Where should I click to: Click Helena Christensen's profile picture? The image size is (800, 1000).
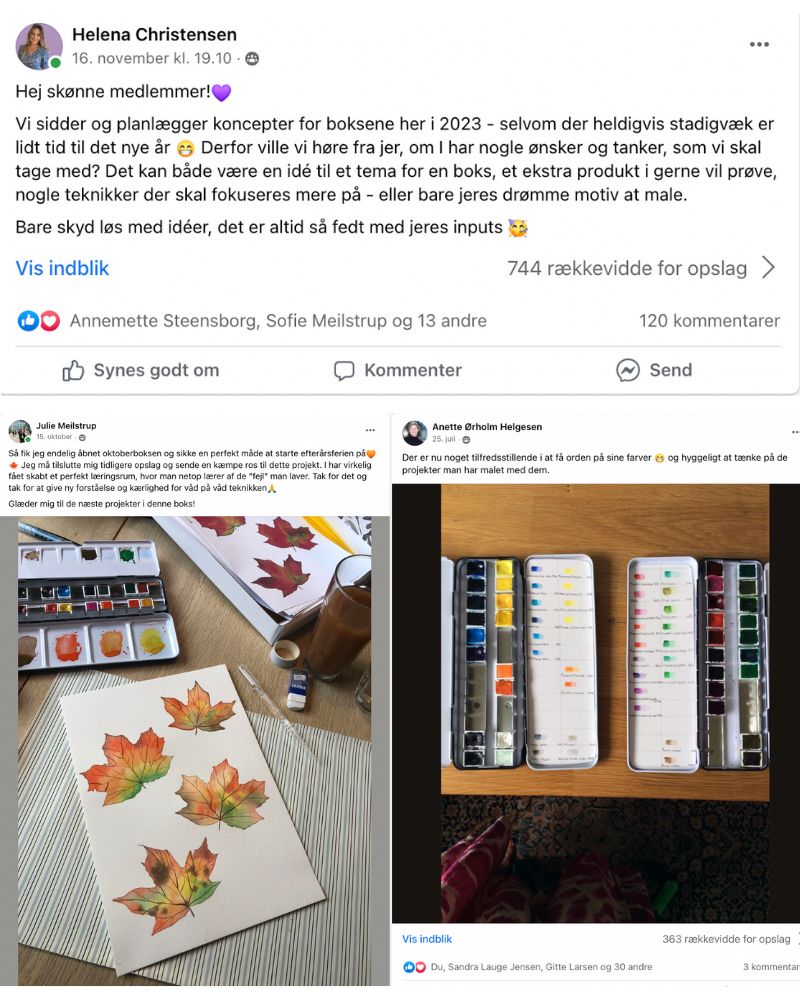tap(39, 46)
